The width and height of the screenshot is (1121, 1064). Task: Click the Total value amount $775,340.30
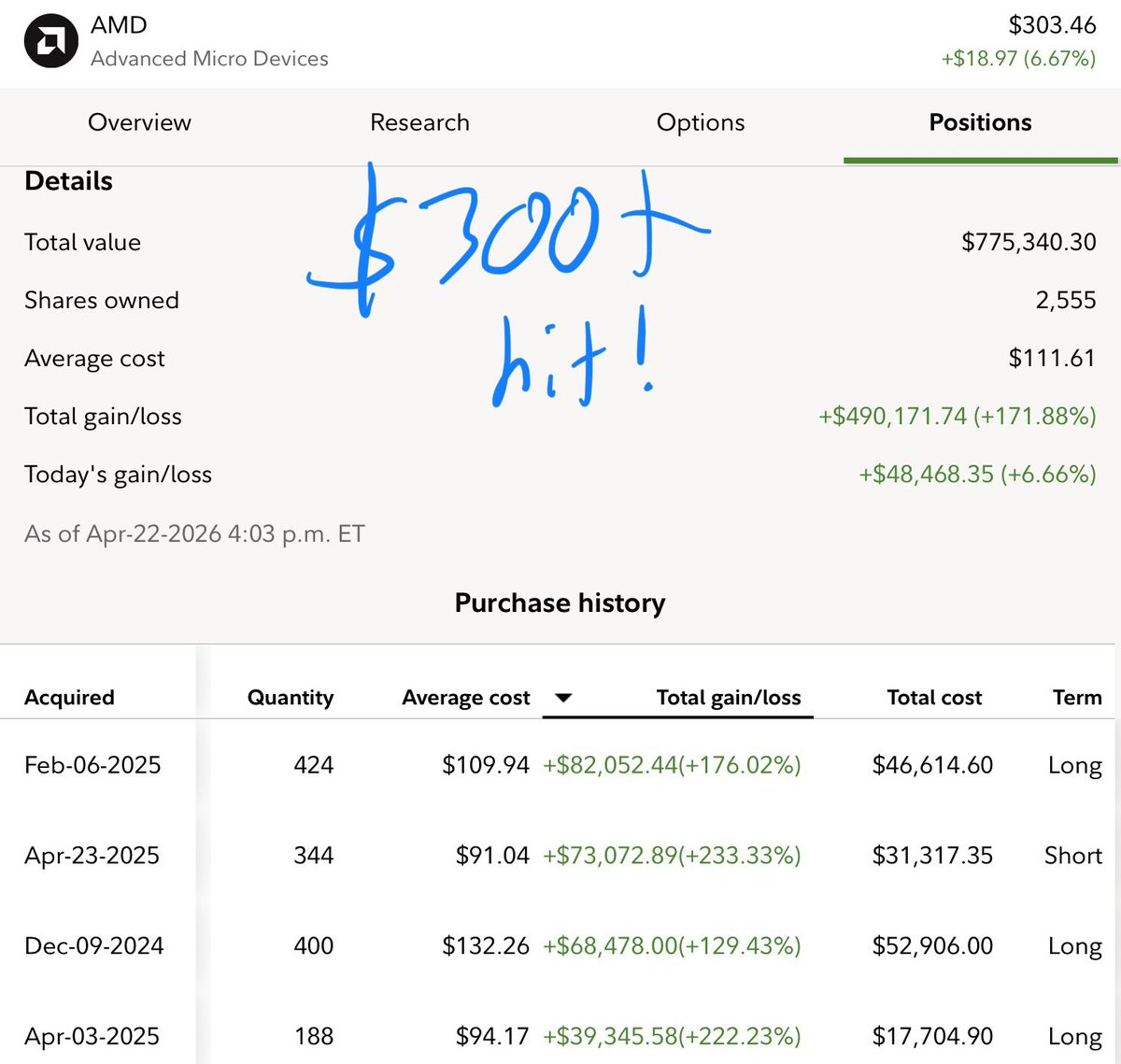click(1029, 242)
